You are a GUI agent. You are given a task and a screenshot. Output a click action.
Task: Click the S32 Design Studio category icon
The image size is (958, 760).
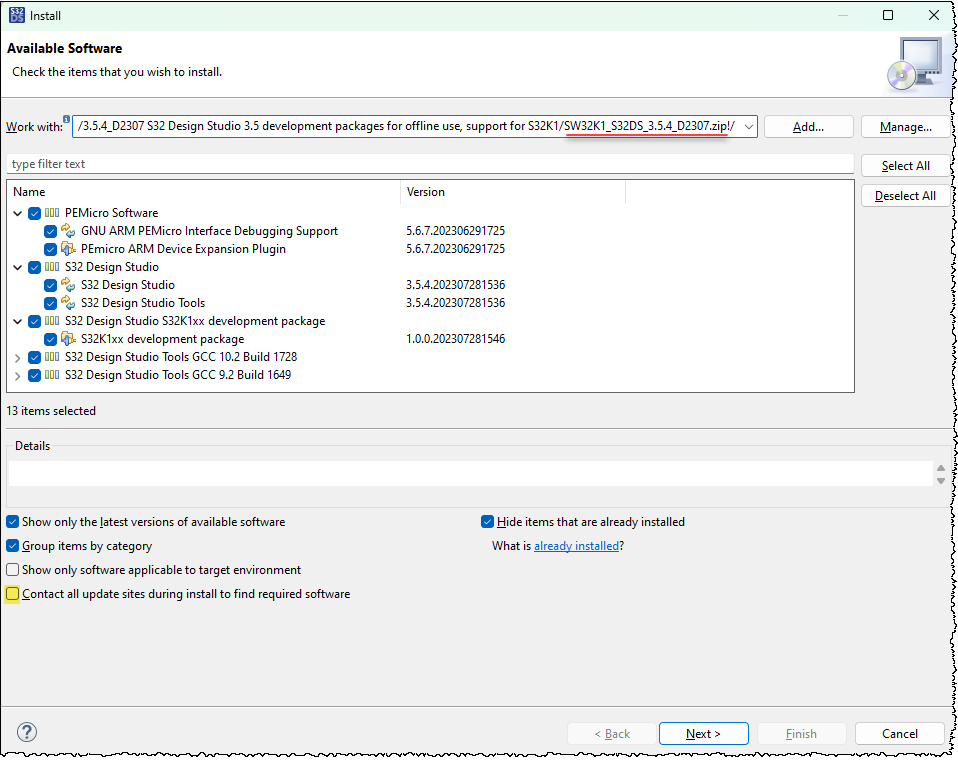click(52, 267)
